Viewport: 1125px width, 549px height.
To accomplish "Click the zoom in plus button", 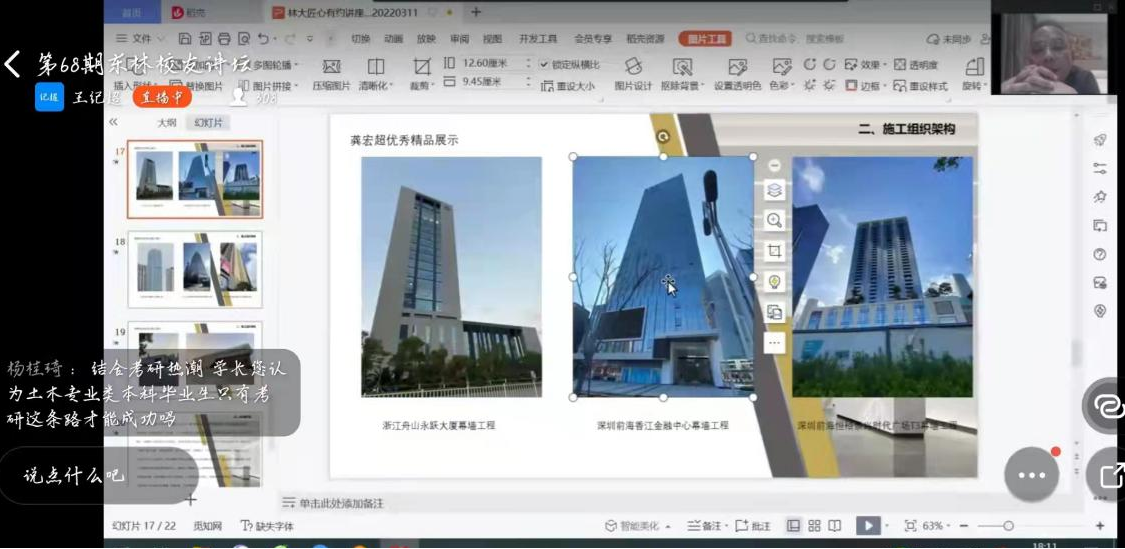I will coord(1100,526).
